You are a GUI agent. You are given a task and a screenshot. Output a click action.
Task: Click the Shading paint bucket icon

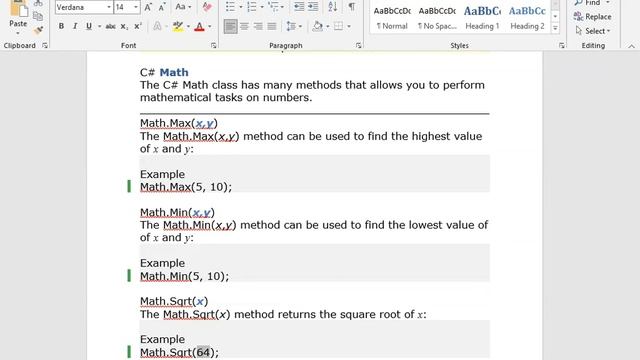[318, 27]
